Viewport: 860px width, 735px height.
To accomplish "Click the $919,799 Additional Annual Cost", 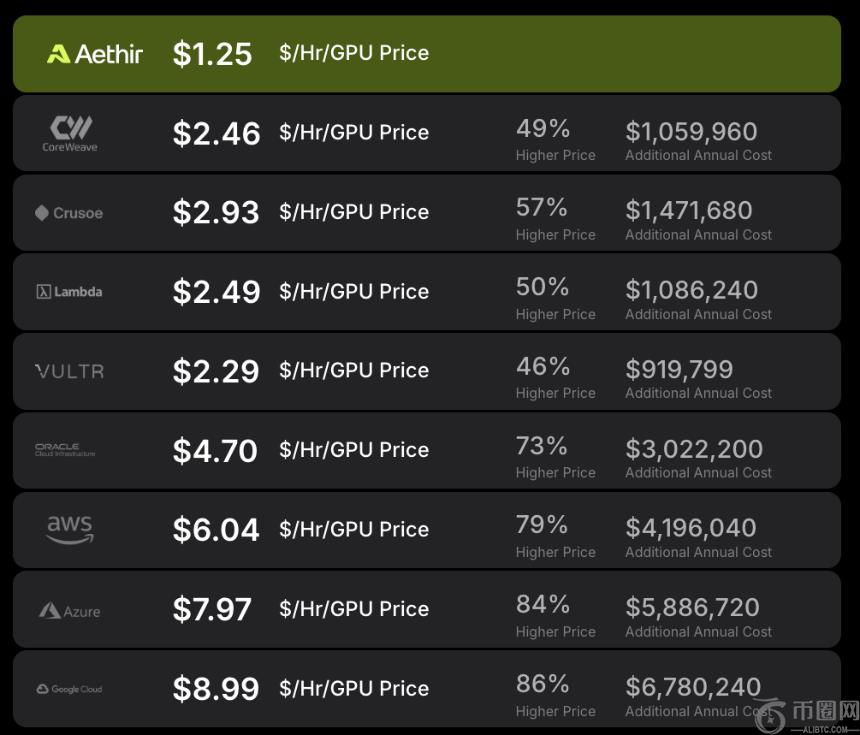I will pos(679,370).
